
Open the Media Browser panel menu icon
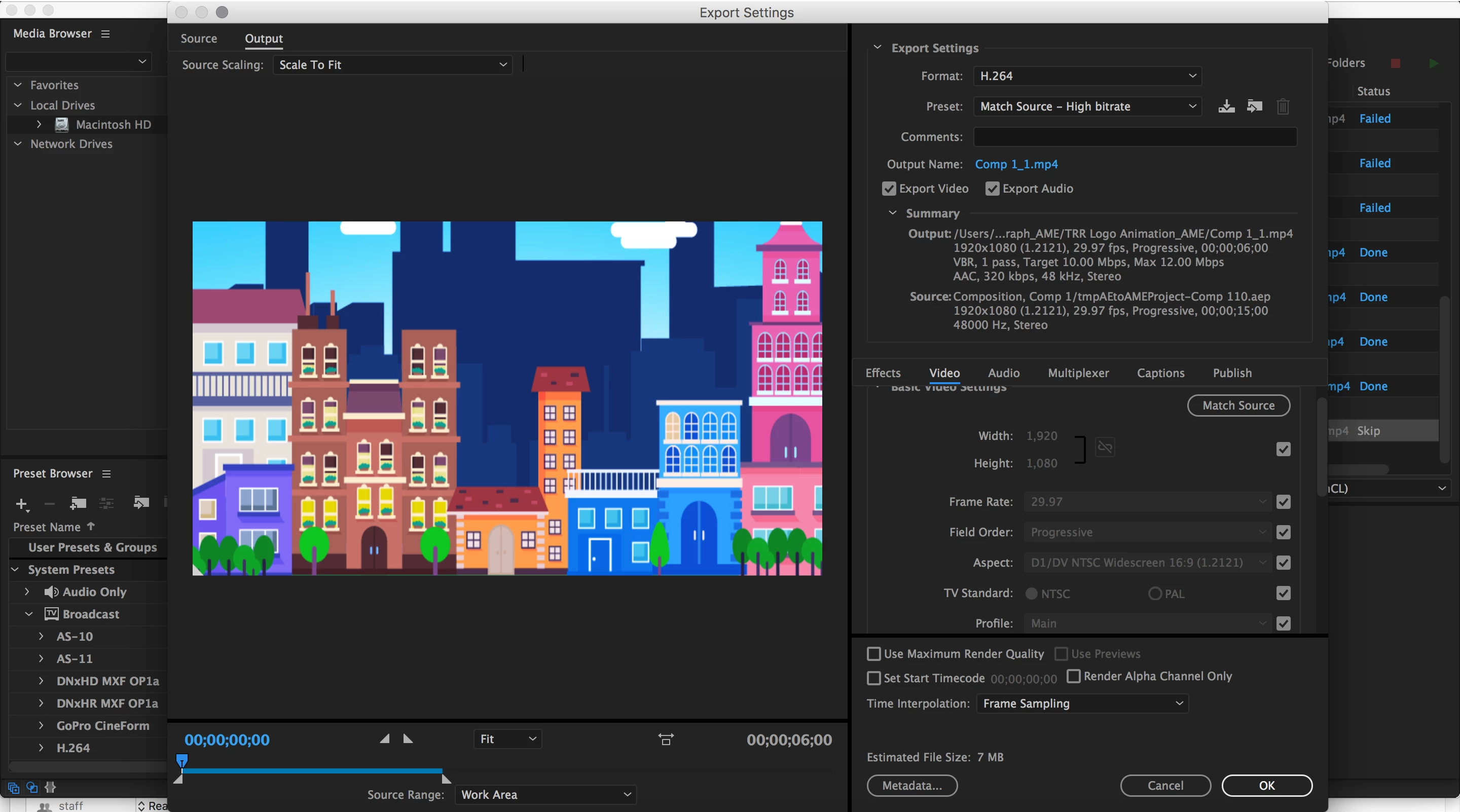pos(105,34)
